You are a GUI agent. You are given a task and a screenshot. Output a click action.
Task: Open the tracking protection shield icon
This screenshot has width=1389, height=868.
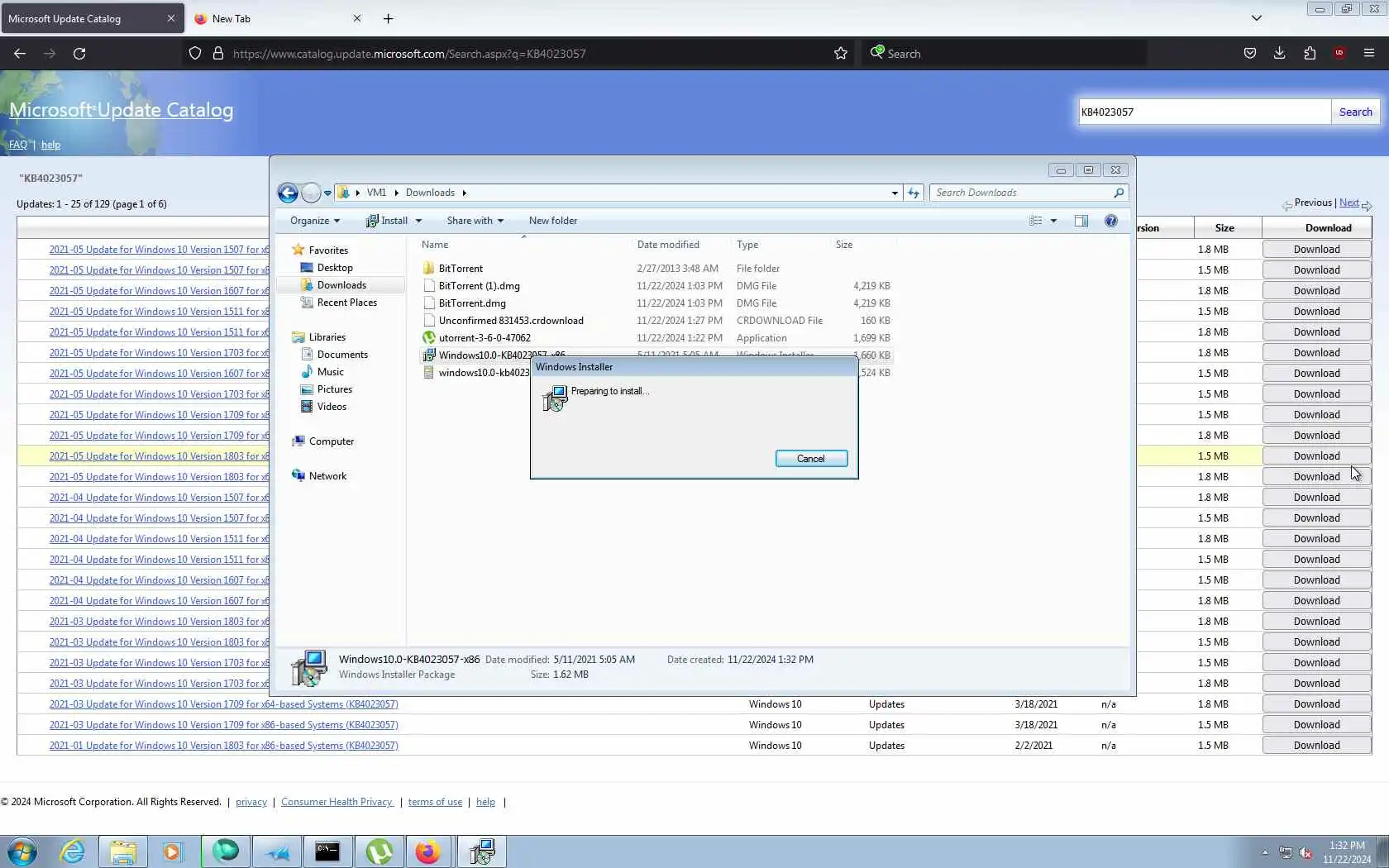coord(195,54)
